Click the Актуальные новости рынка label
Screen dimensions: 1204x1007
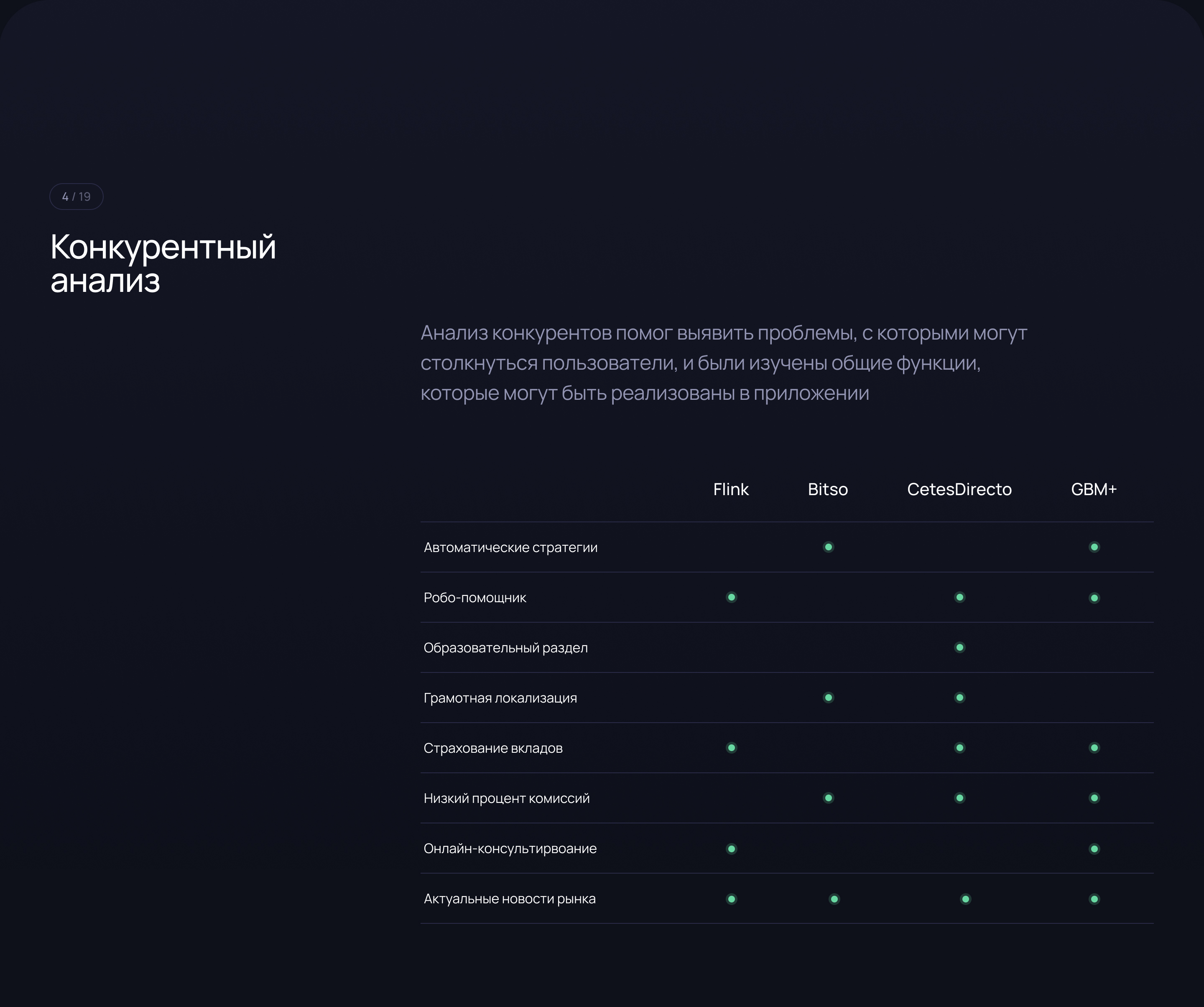pos(509,899)
